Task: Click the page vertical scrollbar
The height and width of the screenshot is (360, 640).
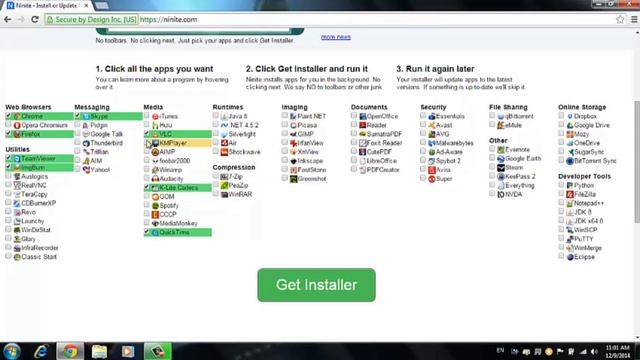Action: 637,162
